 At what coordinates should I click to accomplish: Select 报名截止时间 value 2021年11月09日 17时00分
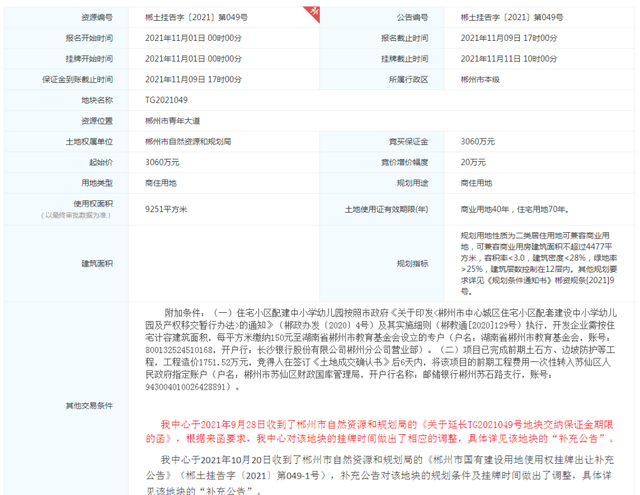click(x=509, y=38)
